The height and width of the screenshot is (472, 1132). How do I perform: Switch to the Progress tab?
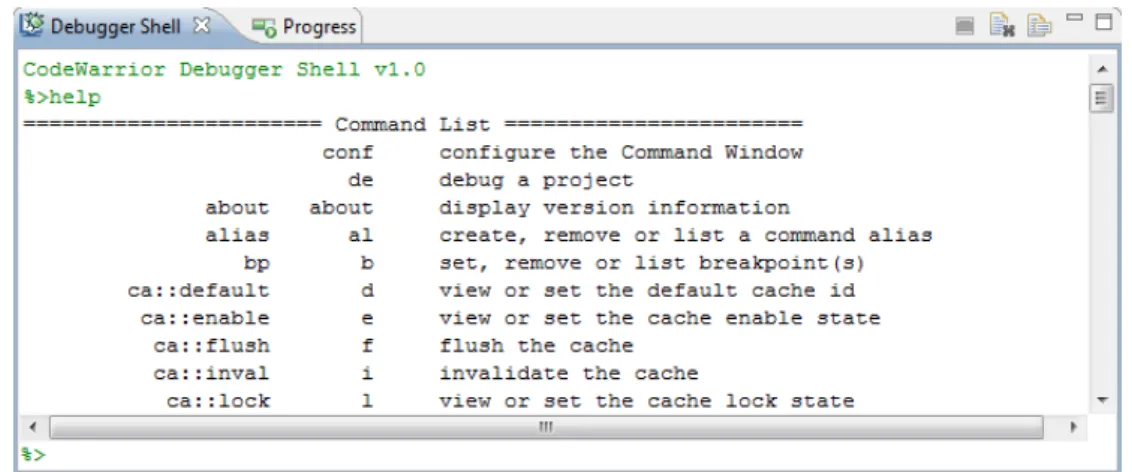coord(304,27)
